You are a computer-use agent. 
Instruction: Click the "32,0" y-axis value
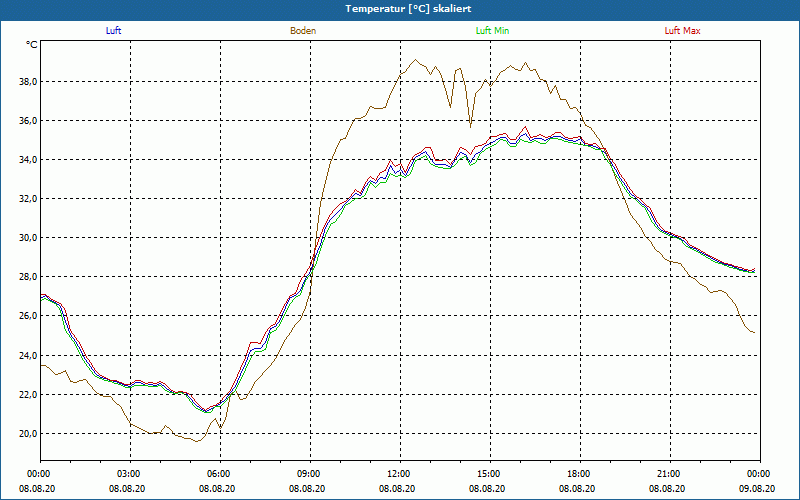click(29, 199)
